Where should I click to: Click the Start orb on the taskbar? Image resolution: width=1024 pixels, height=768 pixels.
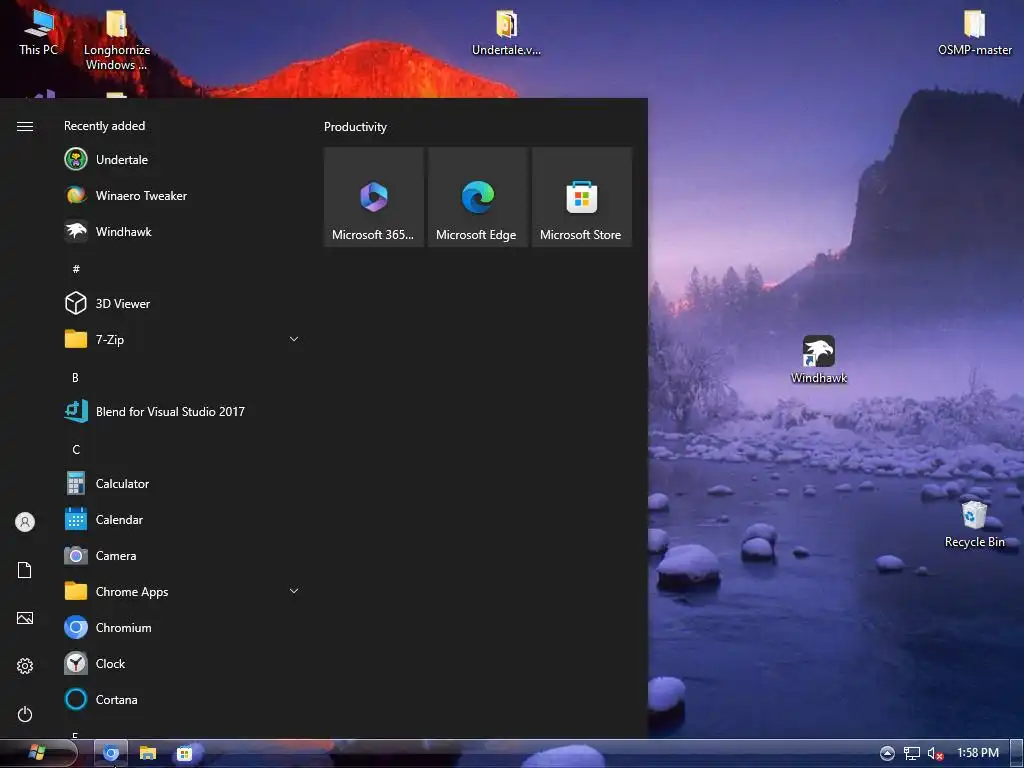(37, 753)
